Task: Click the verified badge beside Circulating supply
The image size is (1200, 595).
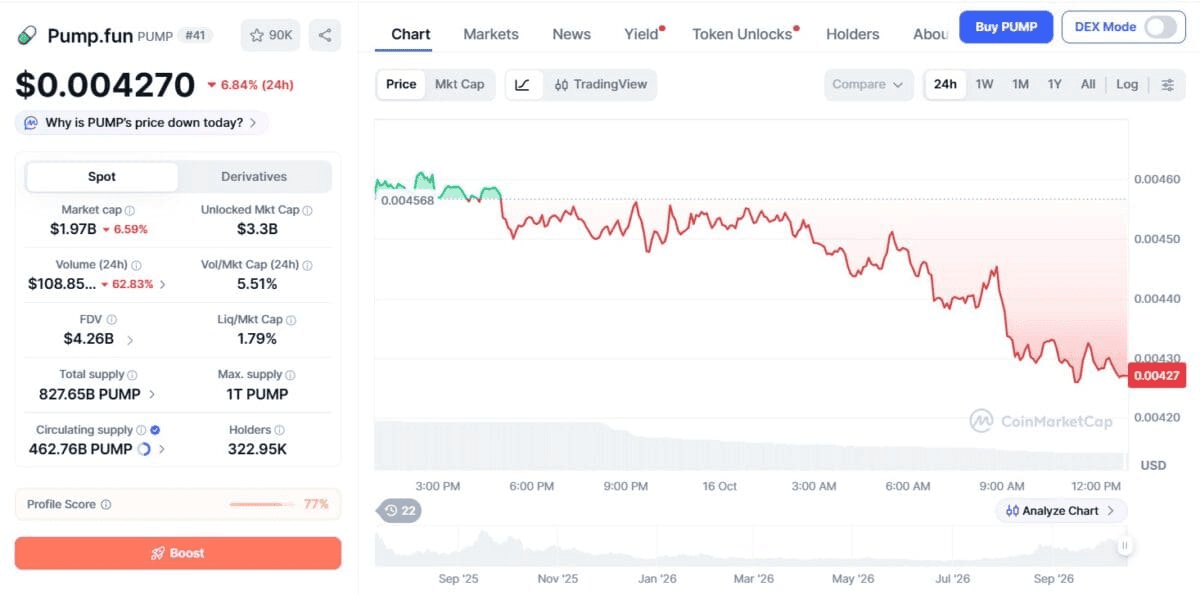Action: 155,430
